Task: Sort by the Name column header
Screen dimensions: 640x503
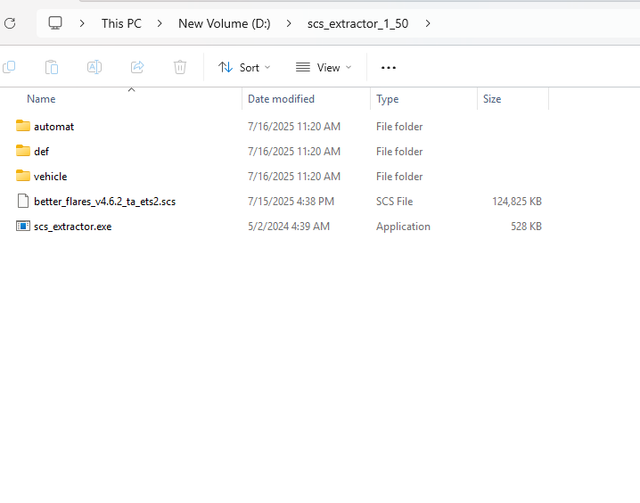Action: point(41,99)
